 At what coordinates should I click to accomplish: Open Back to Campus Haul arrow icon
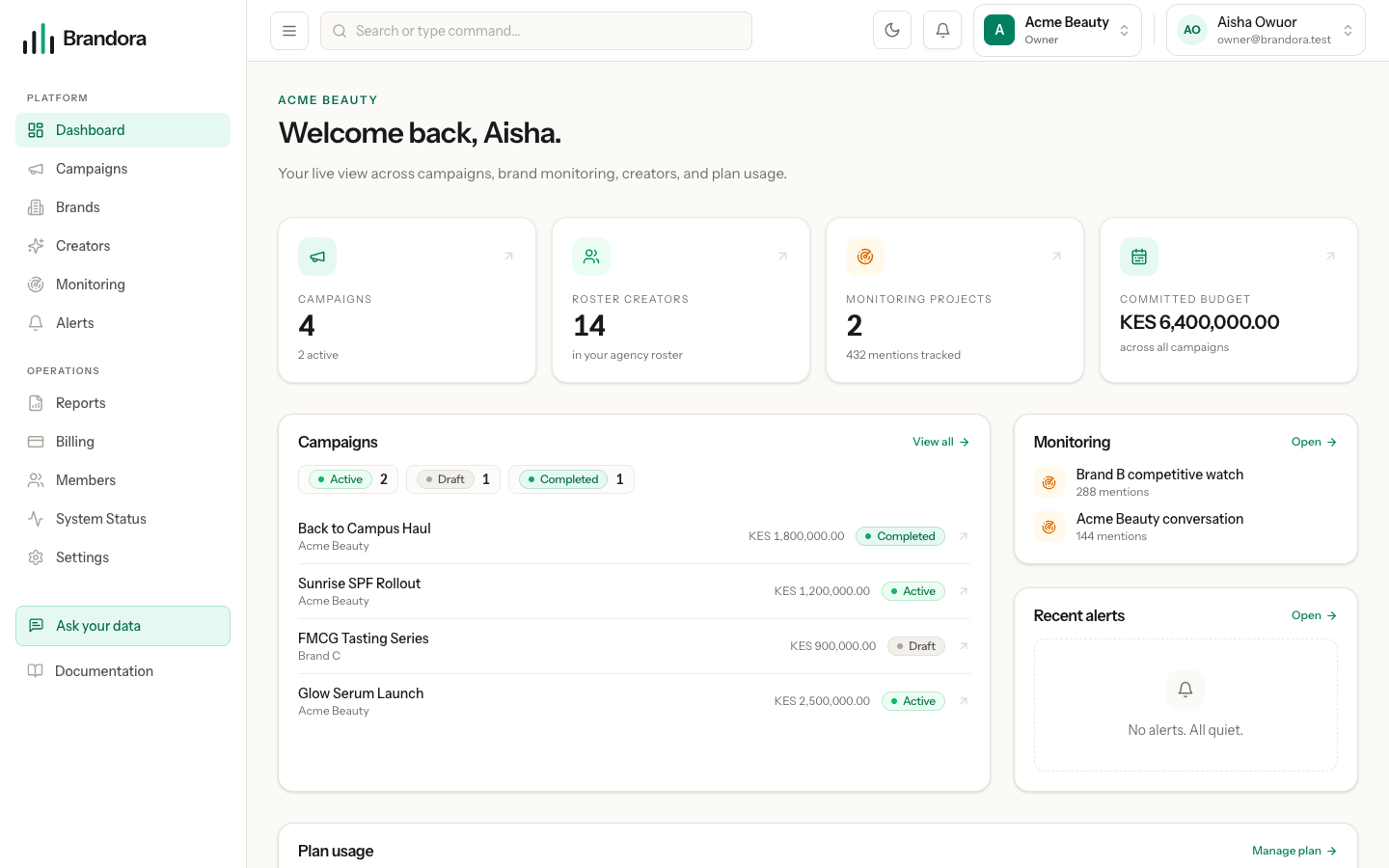(964, 536)
